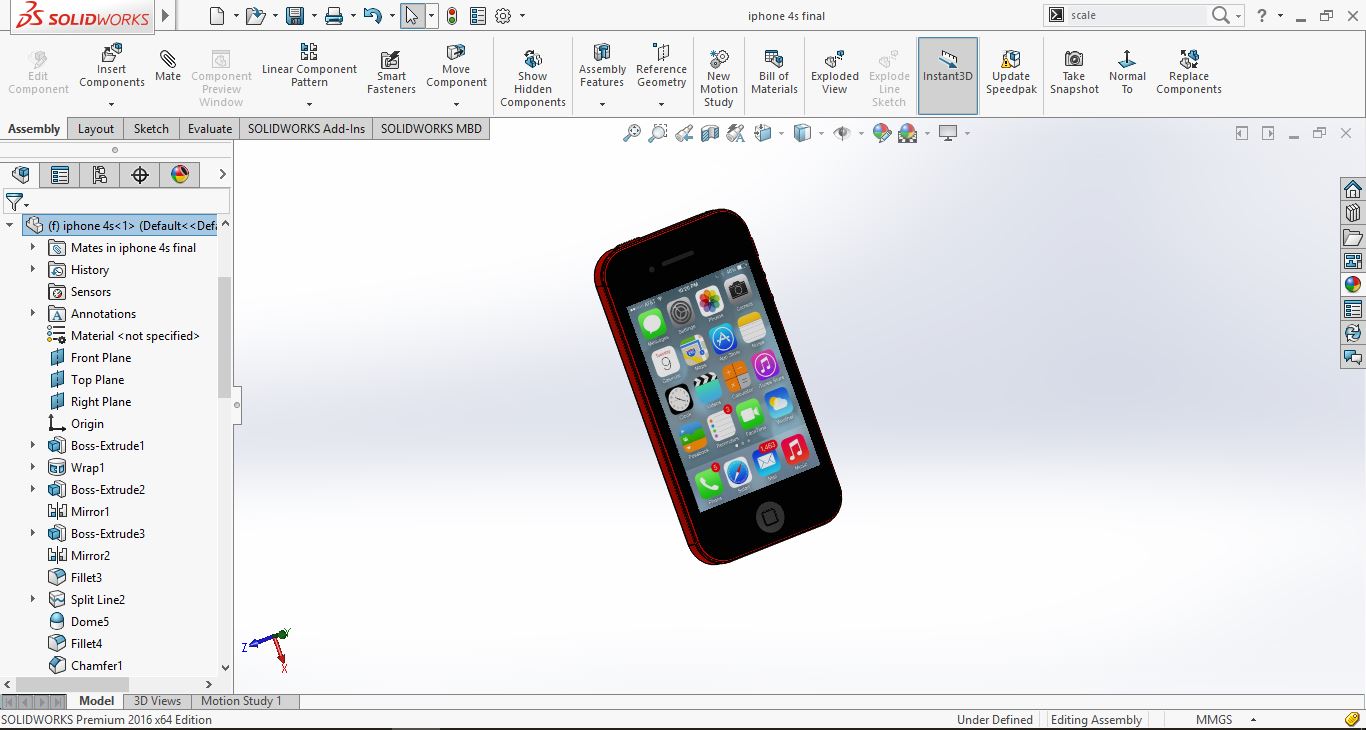The height and width of the screenshot is (730, 1366).
Task: Take Snapshot of the model
Action: pos(1074,72)
